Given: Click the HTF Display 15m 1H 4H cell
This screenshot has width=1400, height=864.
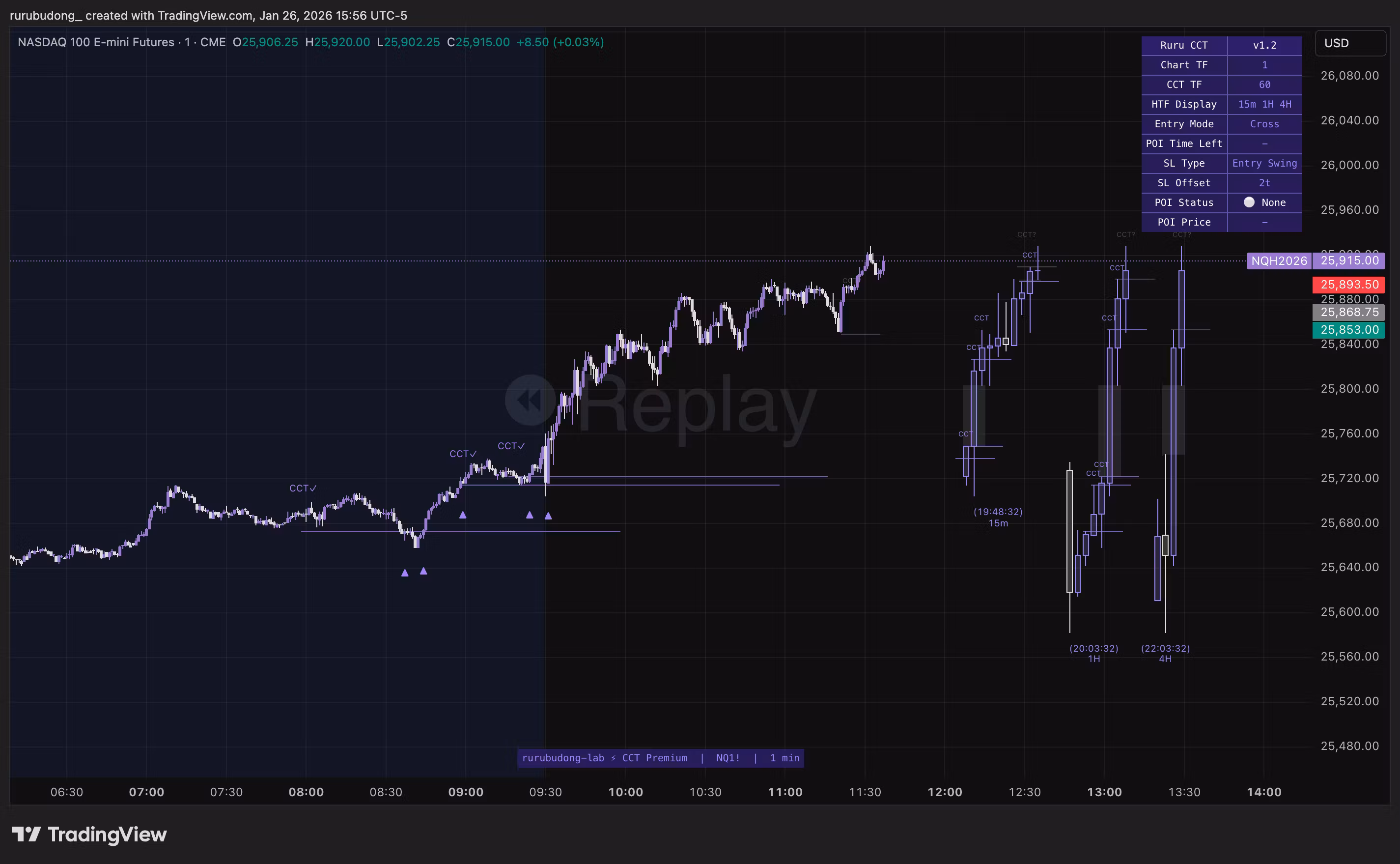Looking at the screenshot, I should point(1264,104).
